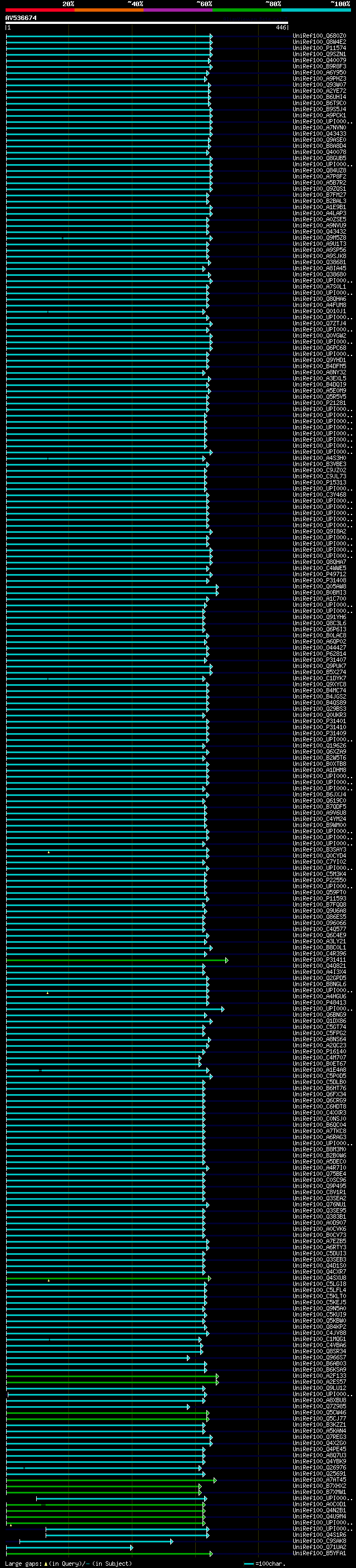
Task: Select hit UniRef100_Q38680
Action: [319, 275]
